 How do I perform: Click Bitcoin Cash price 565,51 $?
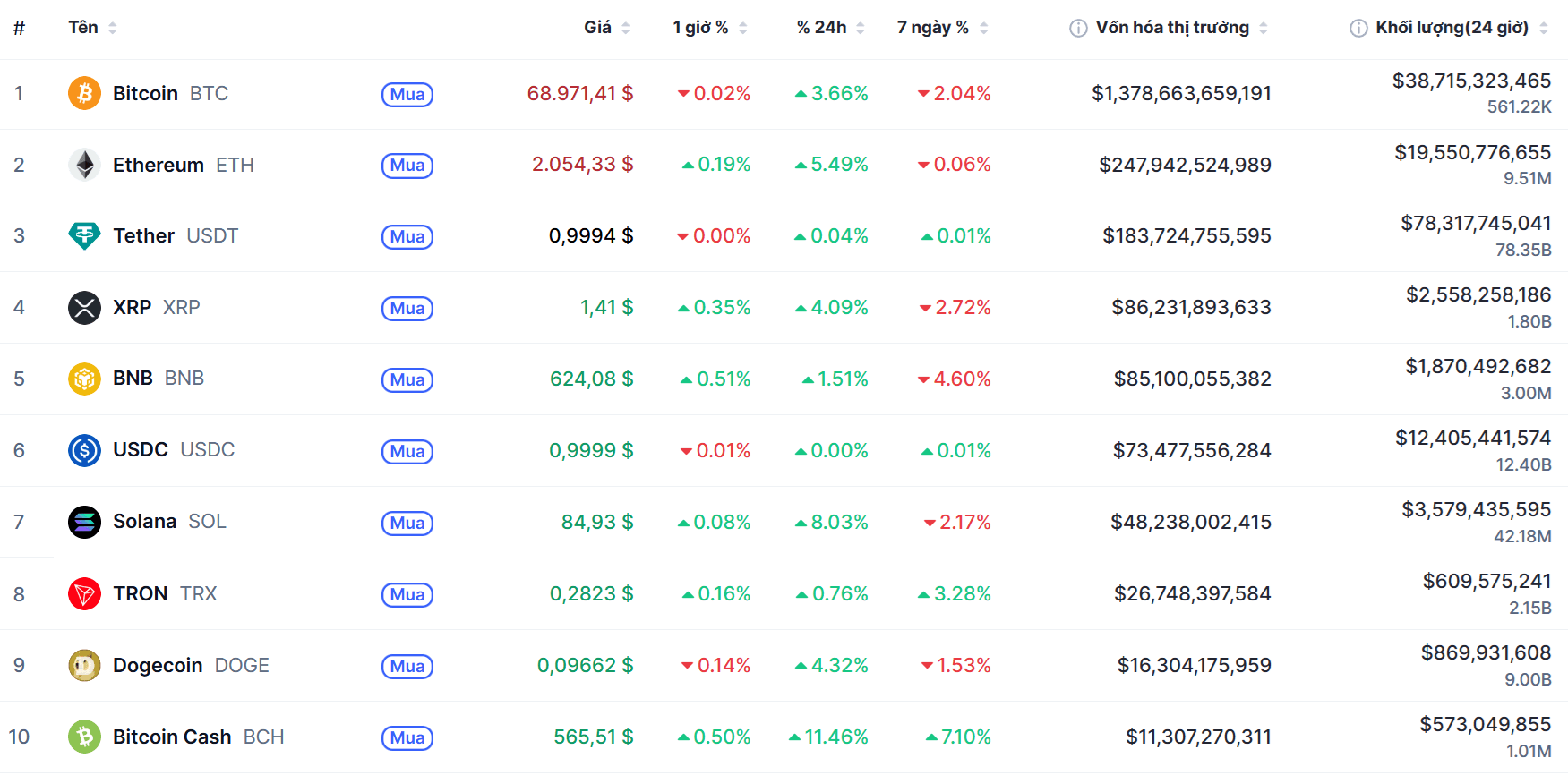pos(594,737)
